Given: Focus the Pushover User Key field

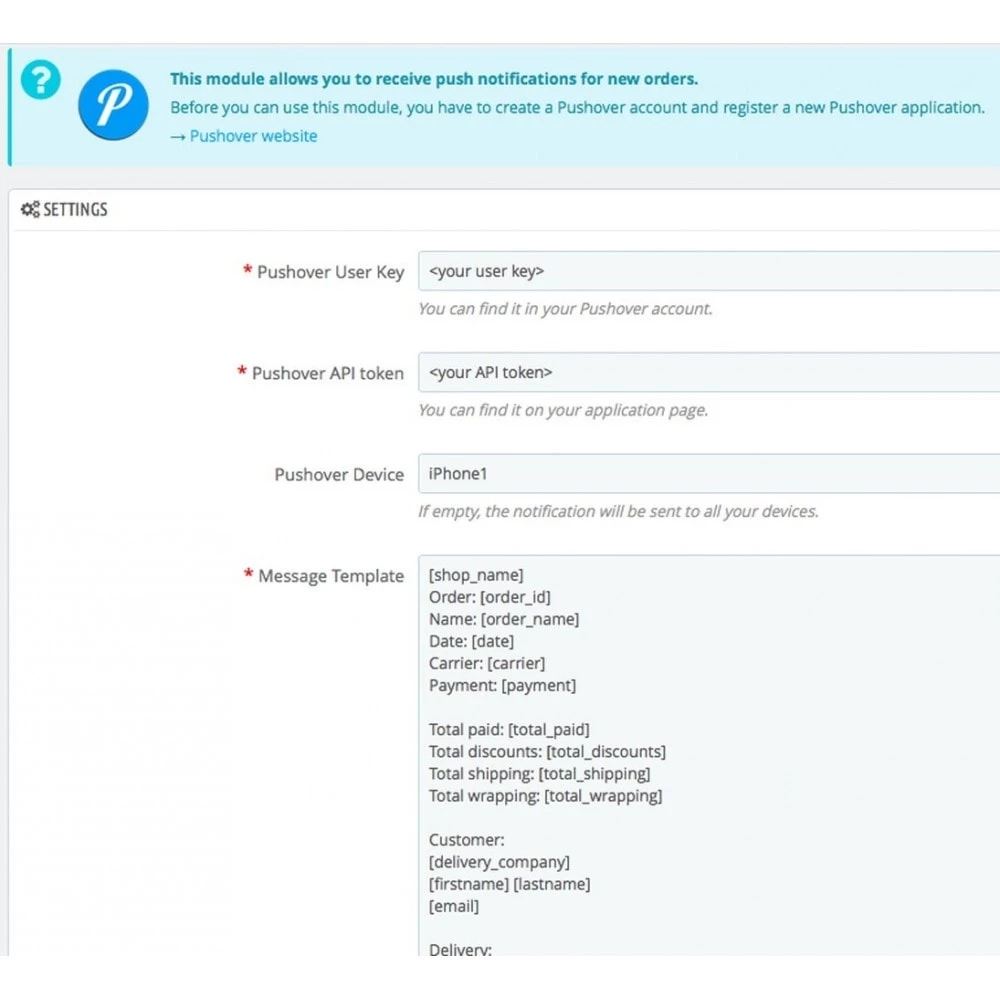Looking at the screenshot, I should pos(709,271).
